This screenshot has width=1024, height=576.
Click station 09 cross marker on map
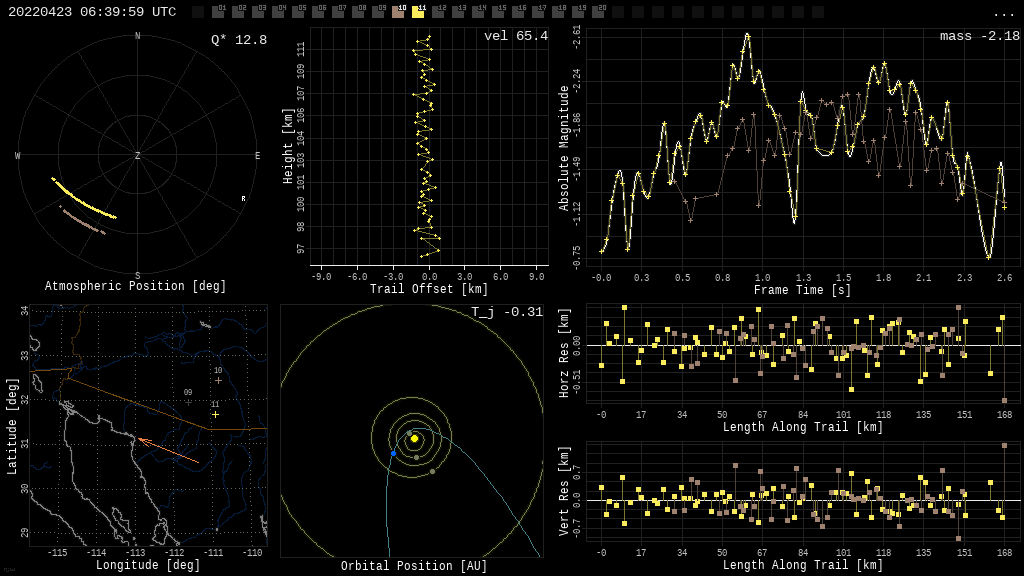188,402
